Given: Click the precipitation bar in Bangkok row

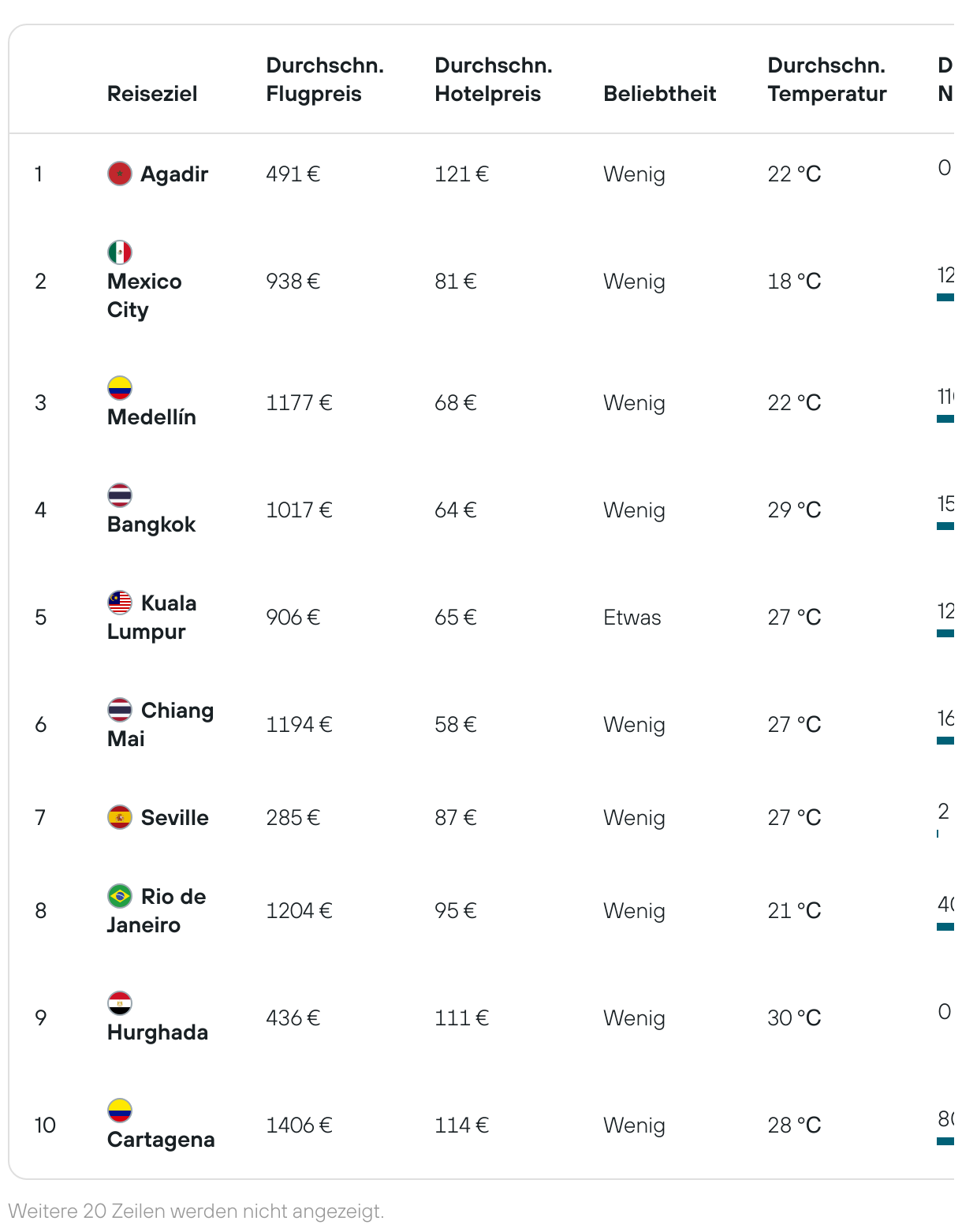Looking at the screenshot, I should 945,526.
